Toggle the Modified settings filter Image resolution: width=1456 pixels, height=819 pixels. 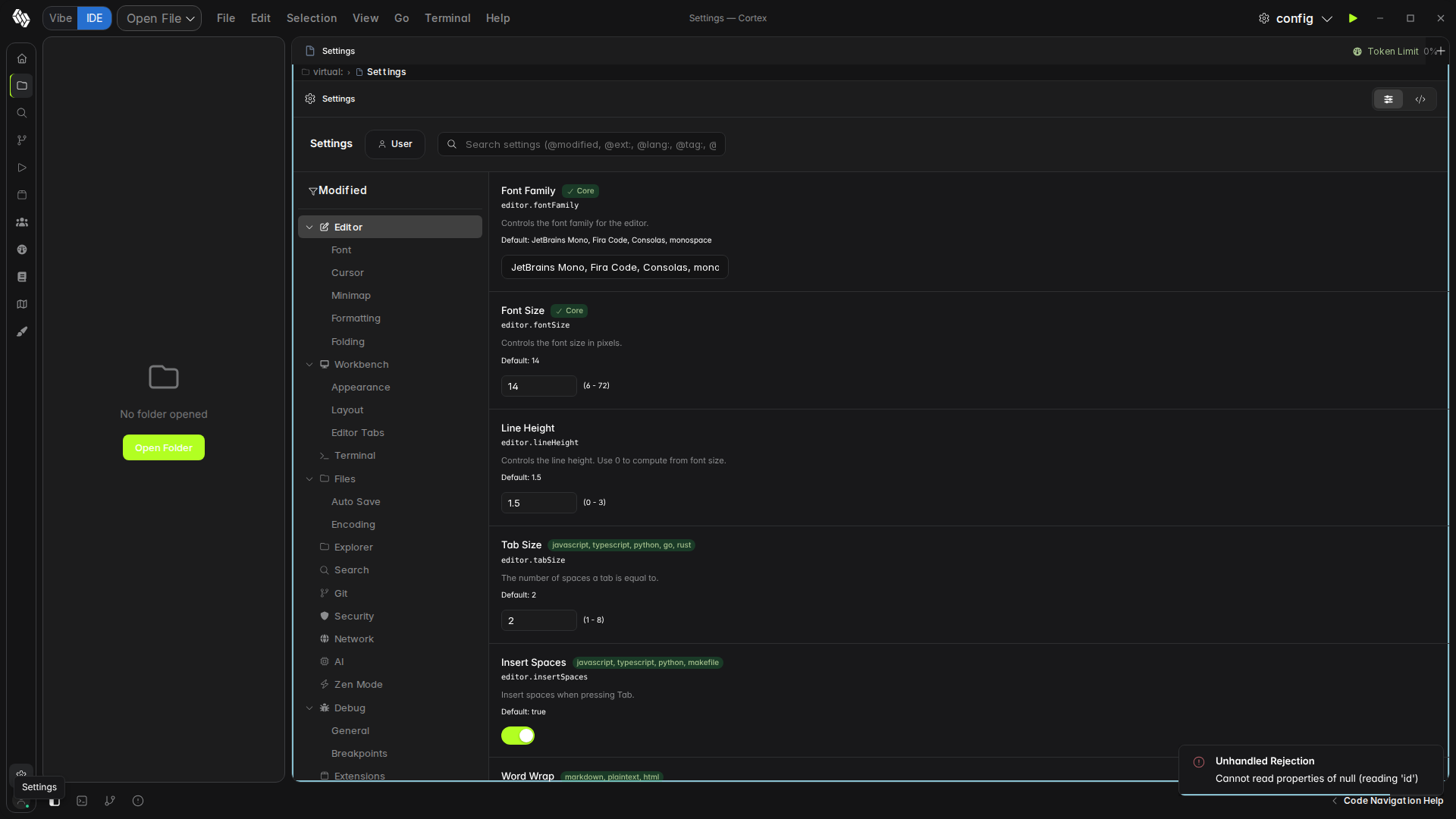pos(337,190)
